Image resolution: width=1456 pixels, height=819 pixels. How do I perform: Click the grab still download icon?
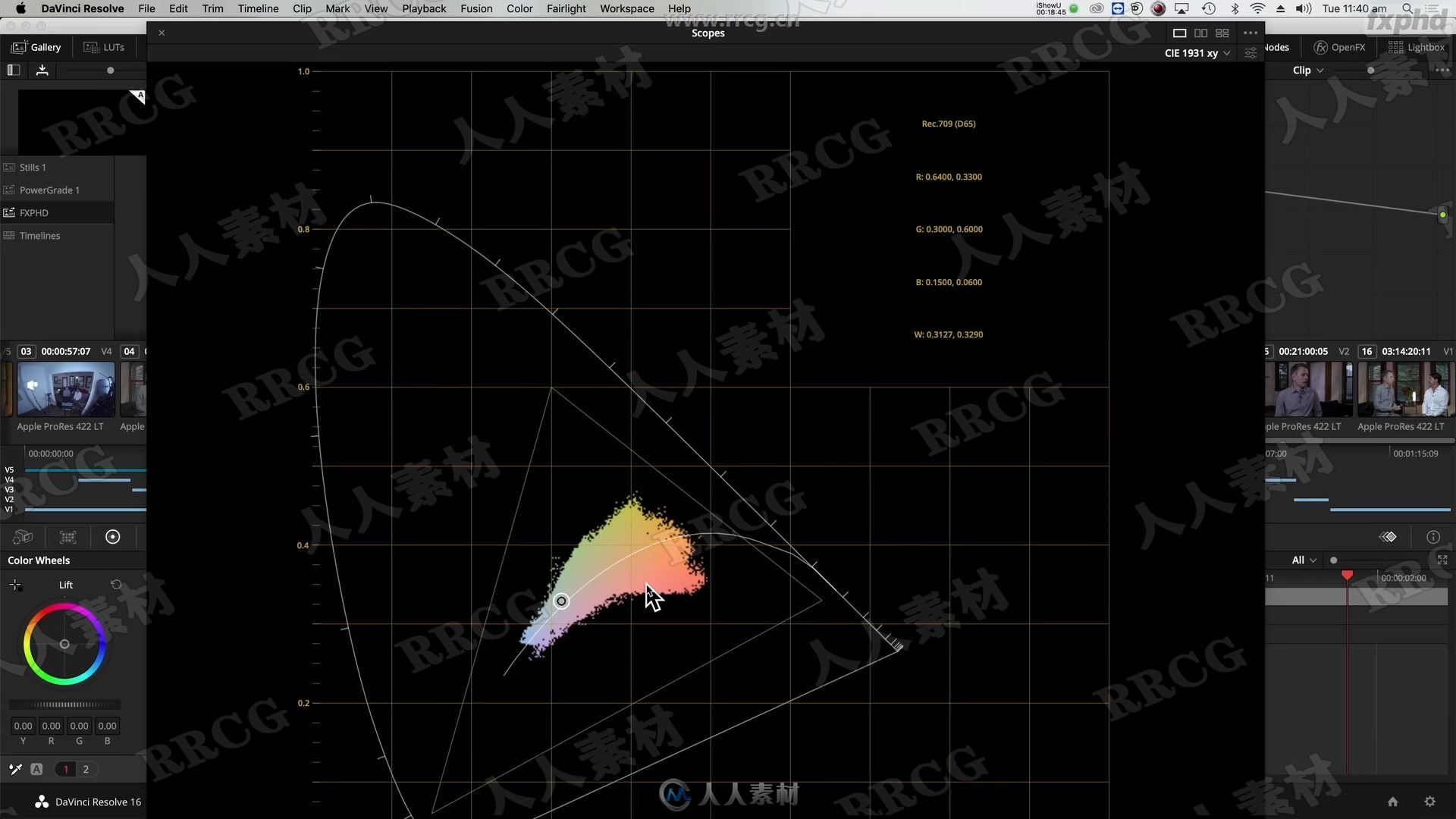pos(42,70)
